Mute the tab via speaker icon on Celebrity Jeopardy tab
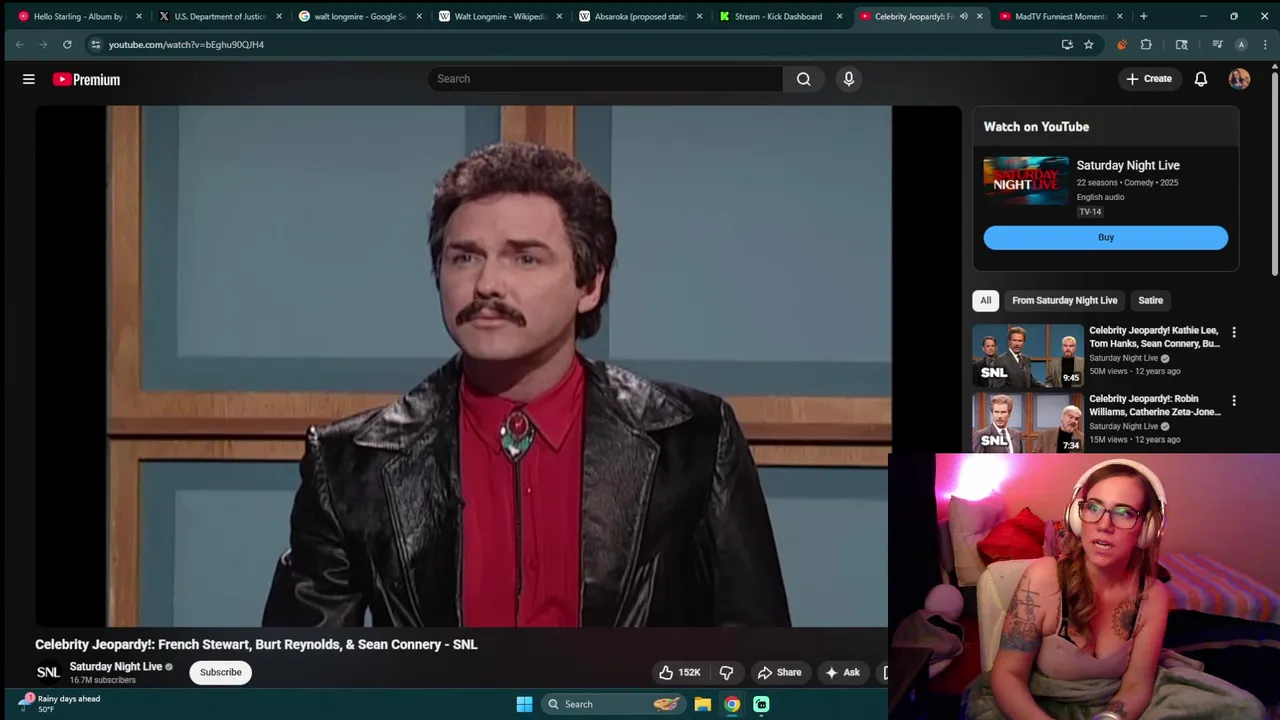Image resolution: width=1280 pixels, height=720 pixels. pos(963,16)
